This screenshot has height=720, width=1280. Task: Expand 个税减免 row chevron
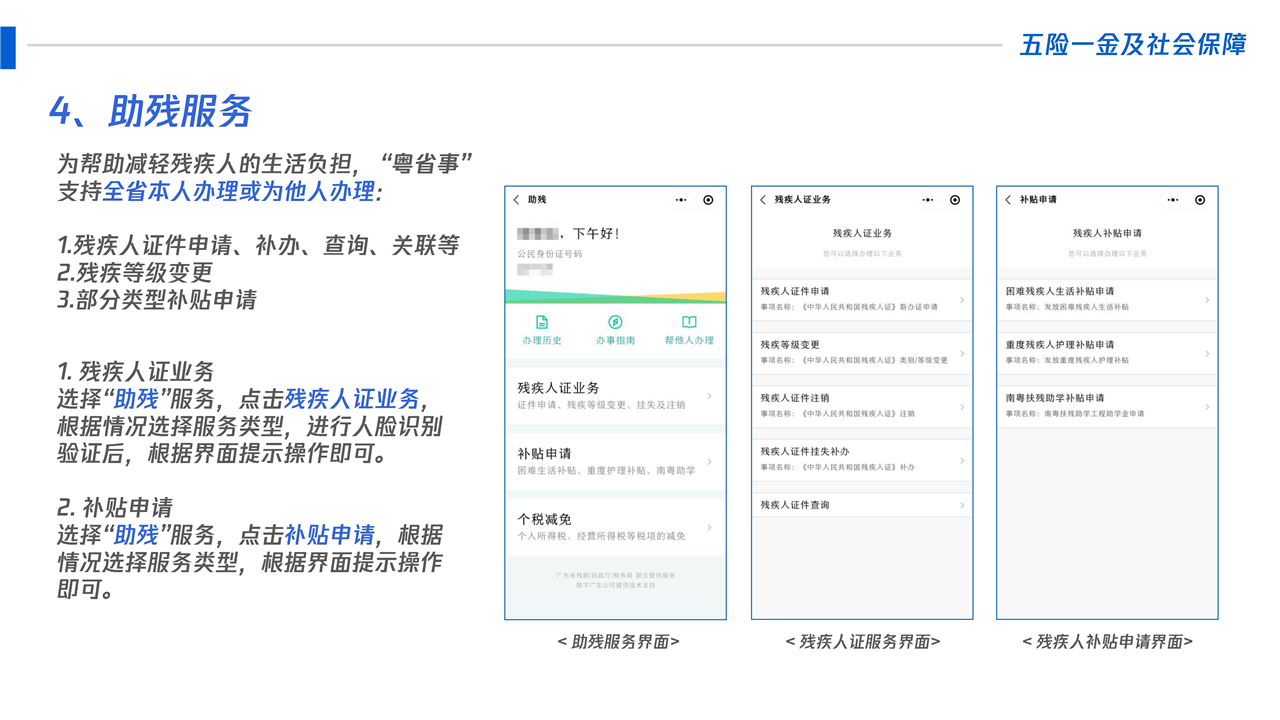710,528
